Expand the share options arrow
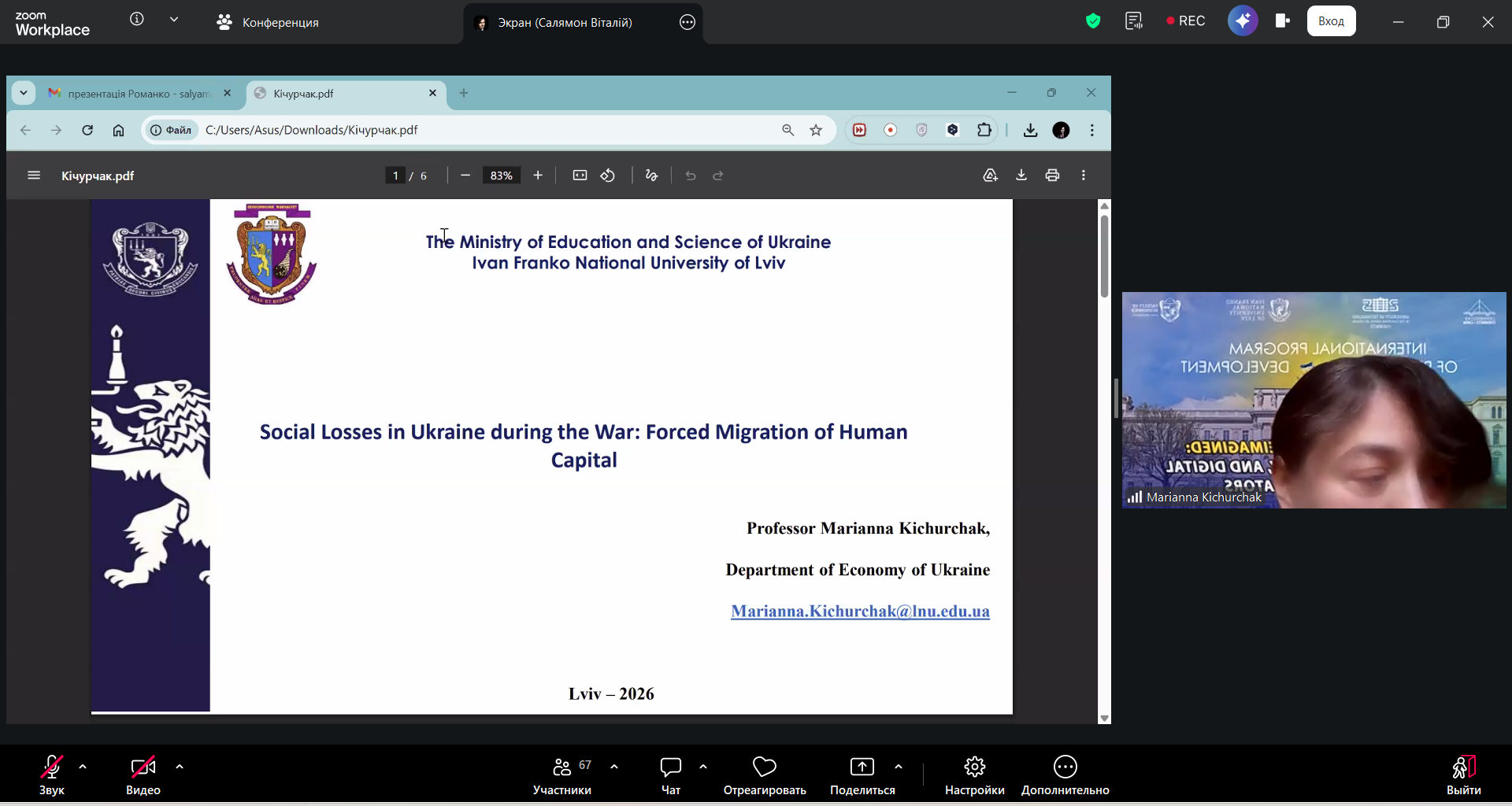 pos(899,767)
